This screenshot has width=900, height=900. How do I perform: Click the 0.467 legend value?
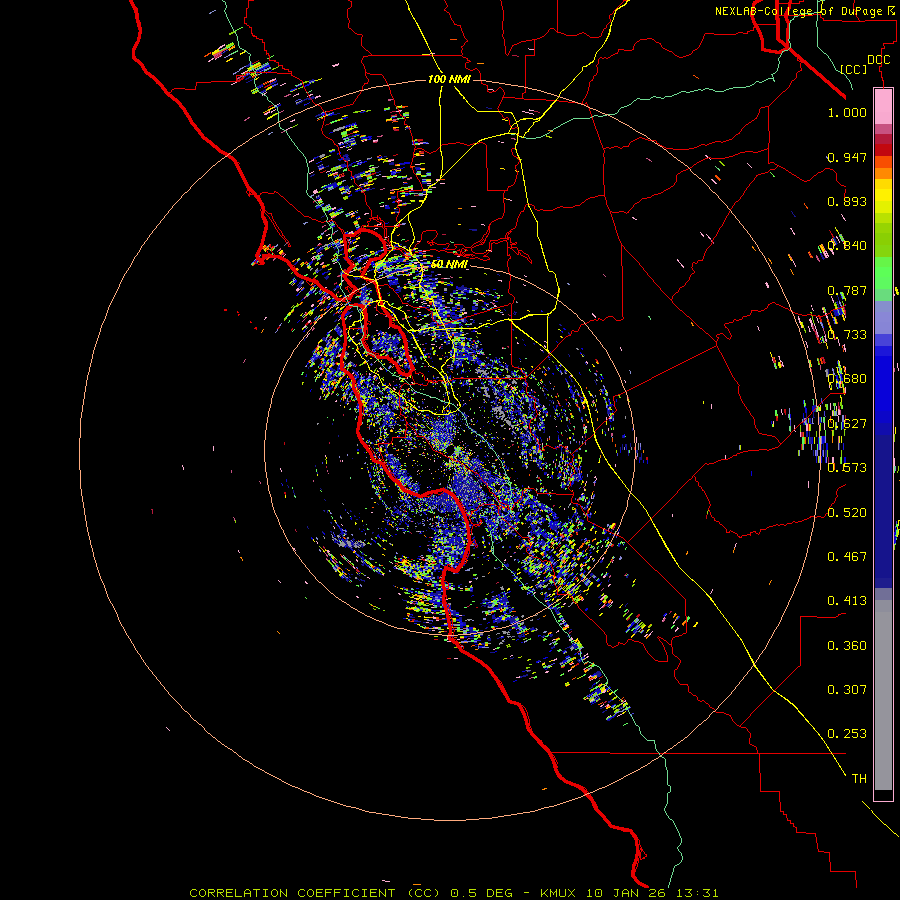[x=847, y=556]
